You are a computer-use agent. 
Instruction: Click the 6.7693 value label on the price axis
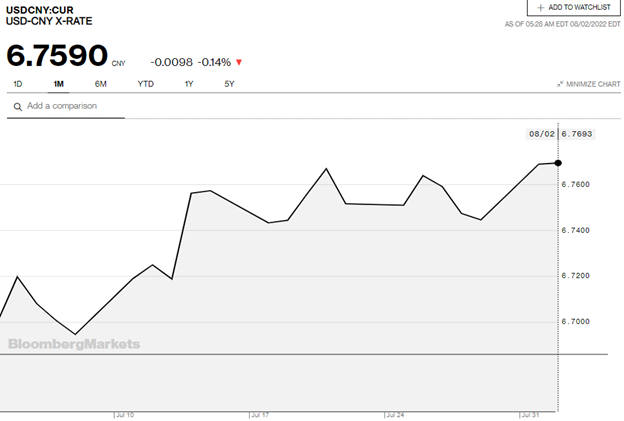coord(578,134)
